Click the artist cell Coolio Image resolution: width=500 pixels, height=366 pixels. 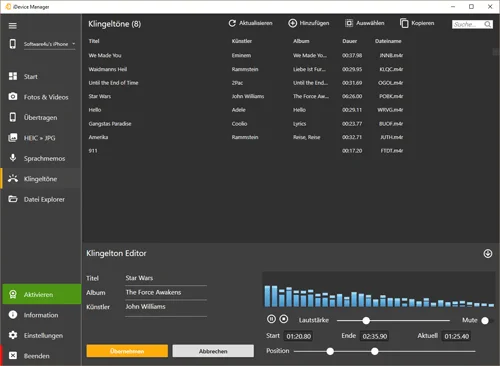pyautogui.click(x=239, y=124)
